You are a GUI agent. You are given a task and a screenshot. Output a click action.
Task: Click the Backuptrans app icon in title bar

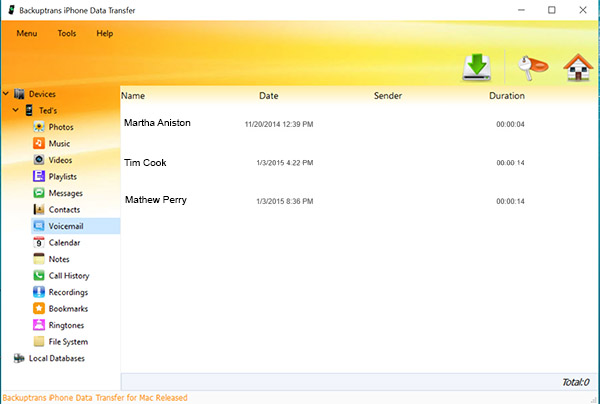pos(11,10)
